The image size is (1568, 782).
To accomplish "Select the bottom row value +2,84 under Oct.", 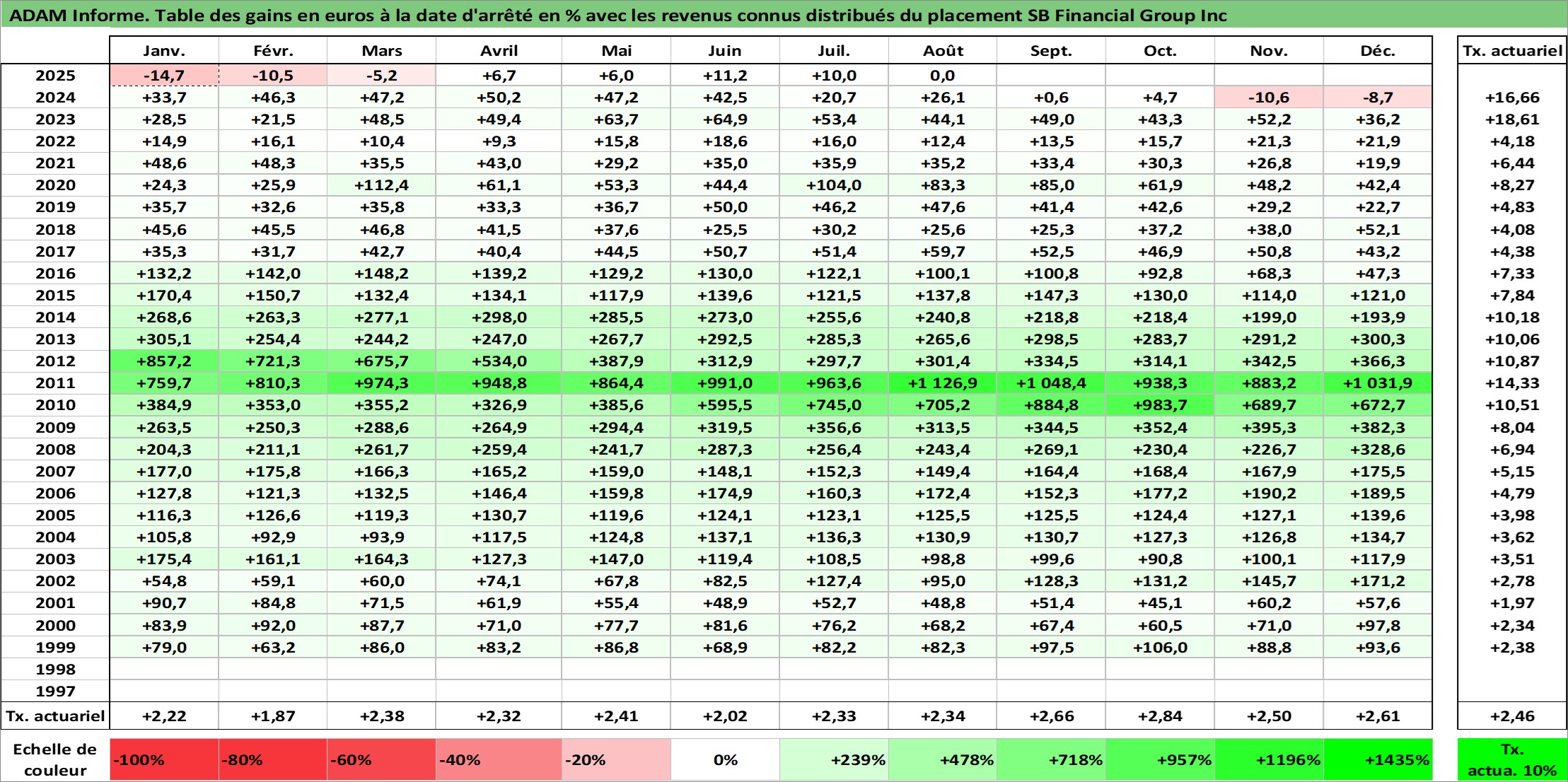I will click(1160, 716).
